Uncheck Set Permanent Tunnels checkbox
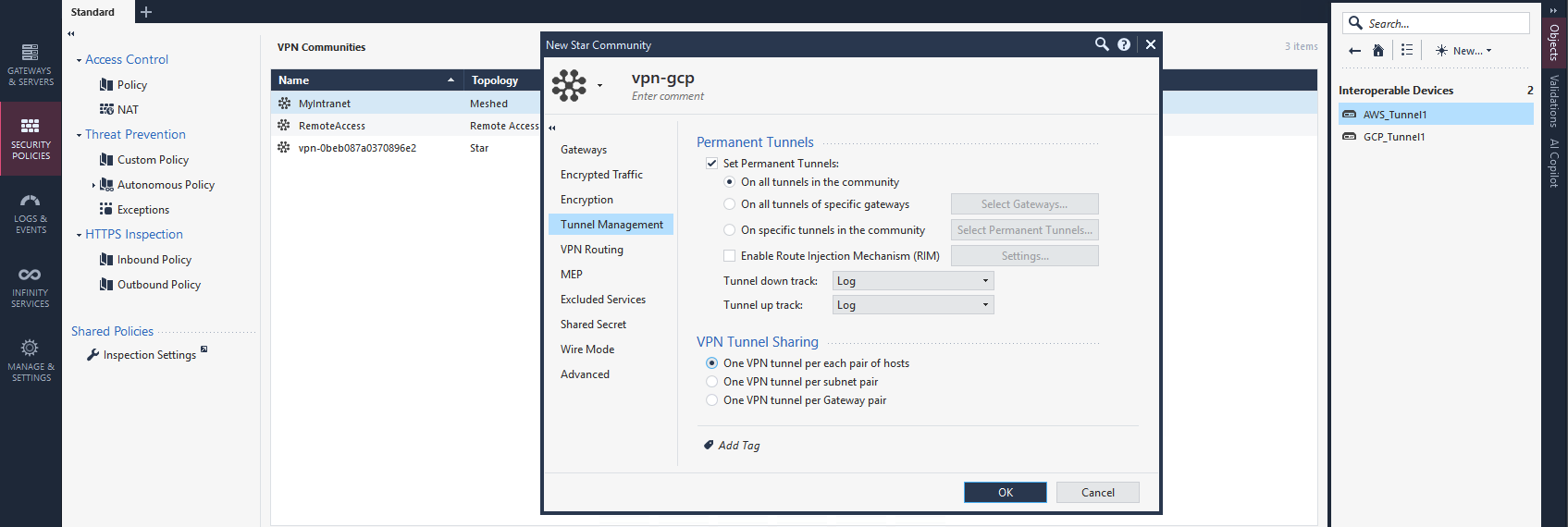This screenshot has width=1568, height=527. pyautogui.click(x=712, y=164)
